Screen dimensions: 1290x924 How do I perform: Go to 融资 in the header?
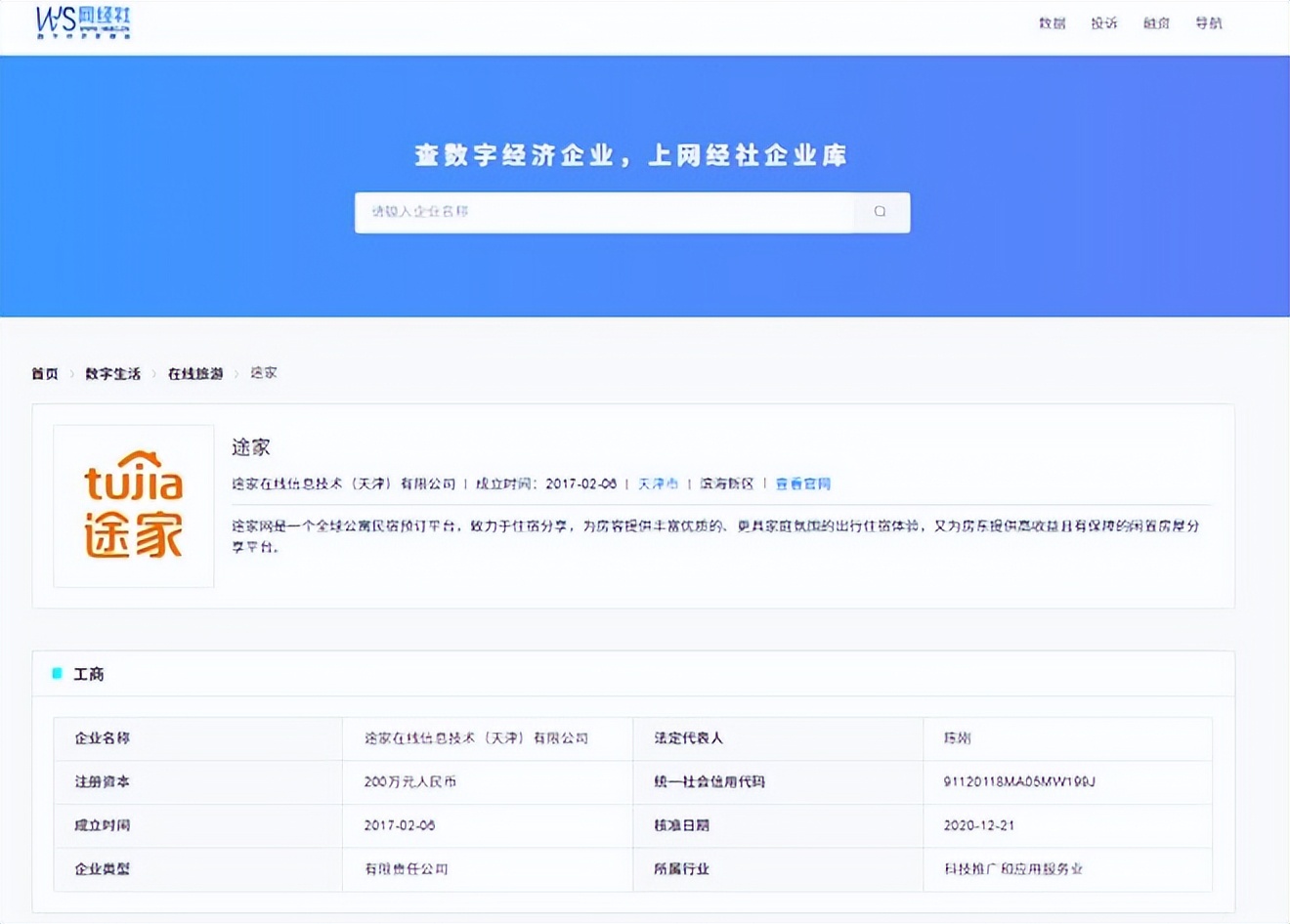pyautogui.click(x=1156, y=23)
